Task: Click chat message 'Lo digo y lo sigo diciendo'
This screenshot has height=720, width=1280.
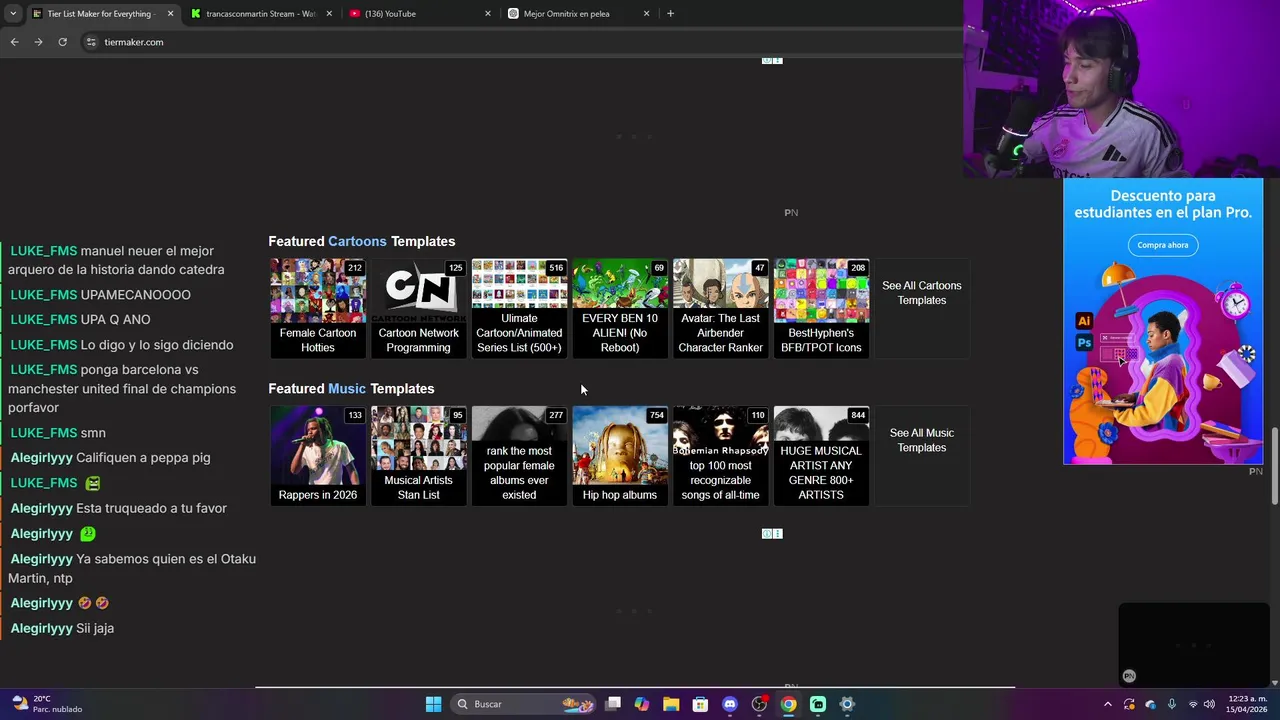Action: (156, 345)
